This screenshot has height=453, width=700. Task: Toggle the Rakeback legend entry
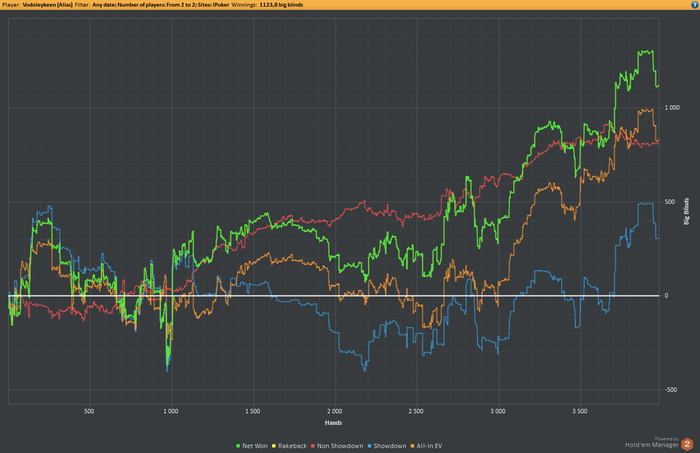tap(289, 446)
